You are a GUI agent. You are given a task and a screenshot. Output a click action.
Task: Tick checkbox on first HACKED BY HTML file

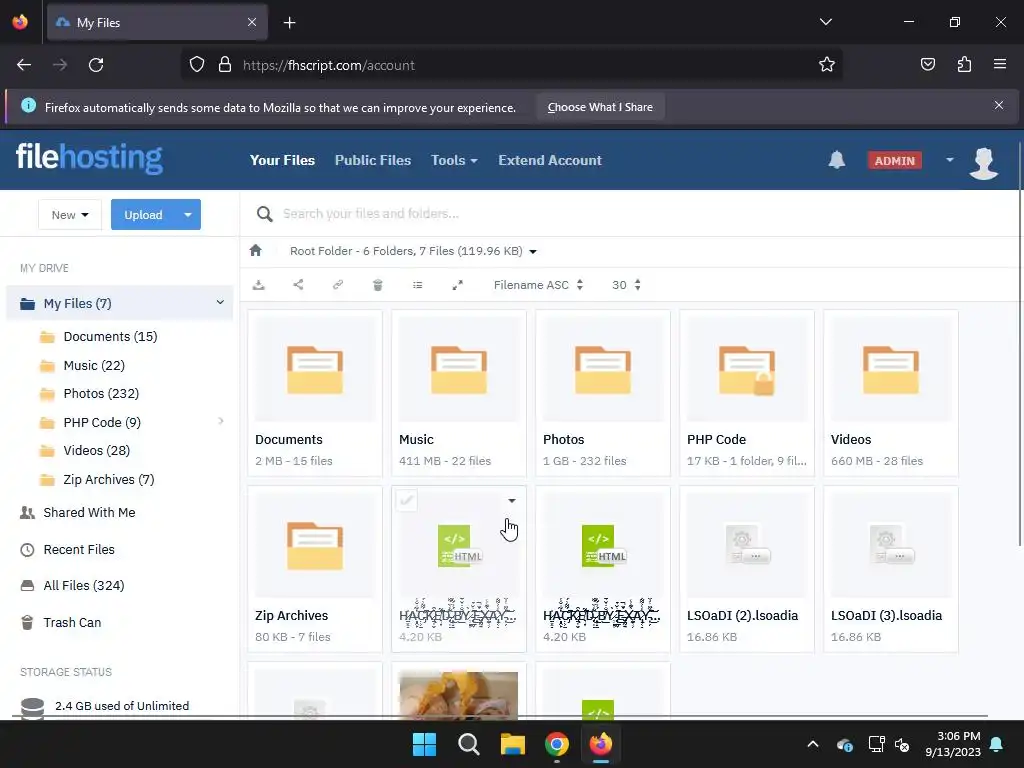pyautogui.click(x=406, y=501)
